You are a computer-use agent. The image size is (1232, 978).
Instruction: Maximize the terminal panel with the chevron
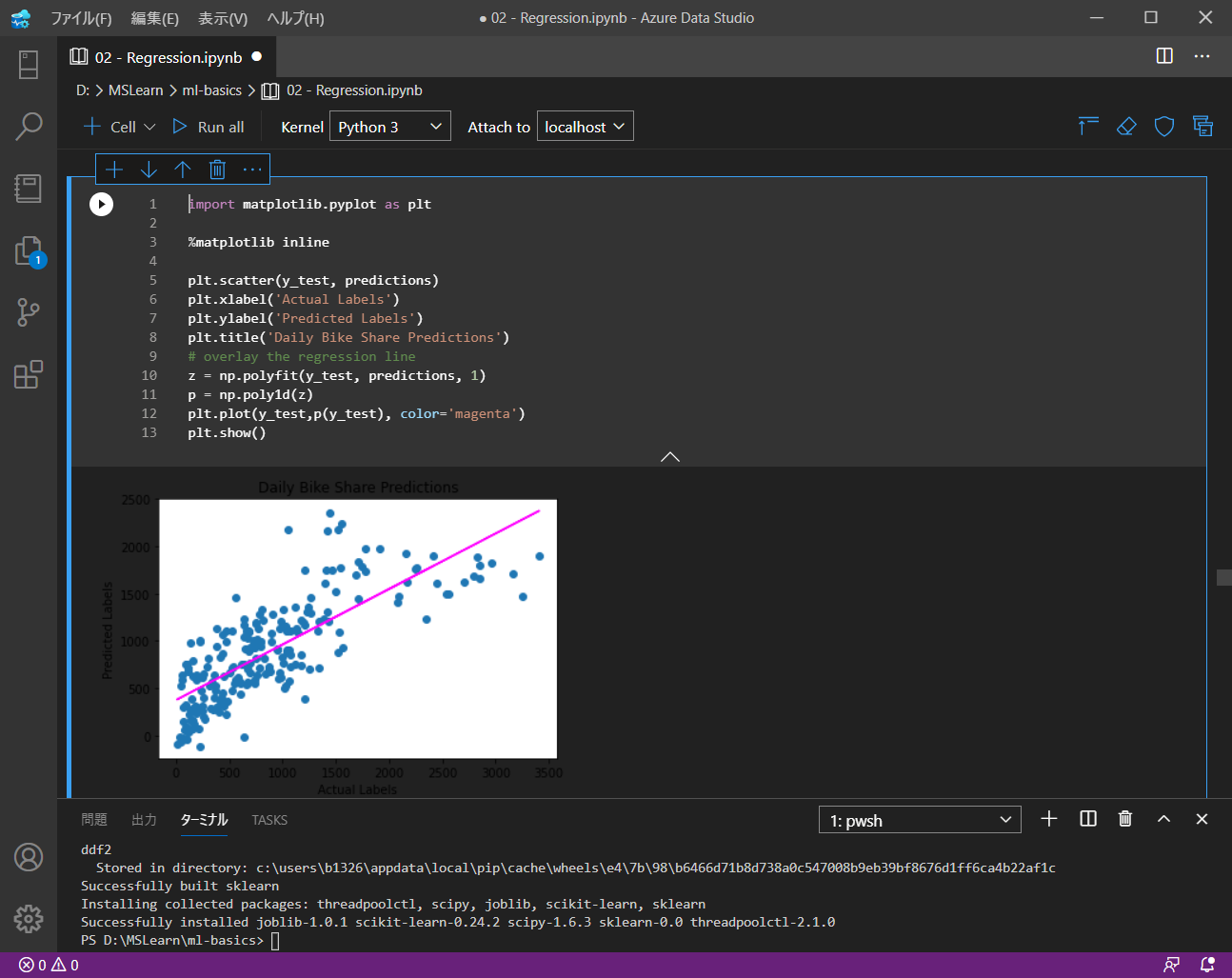point(1163,819)
